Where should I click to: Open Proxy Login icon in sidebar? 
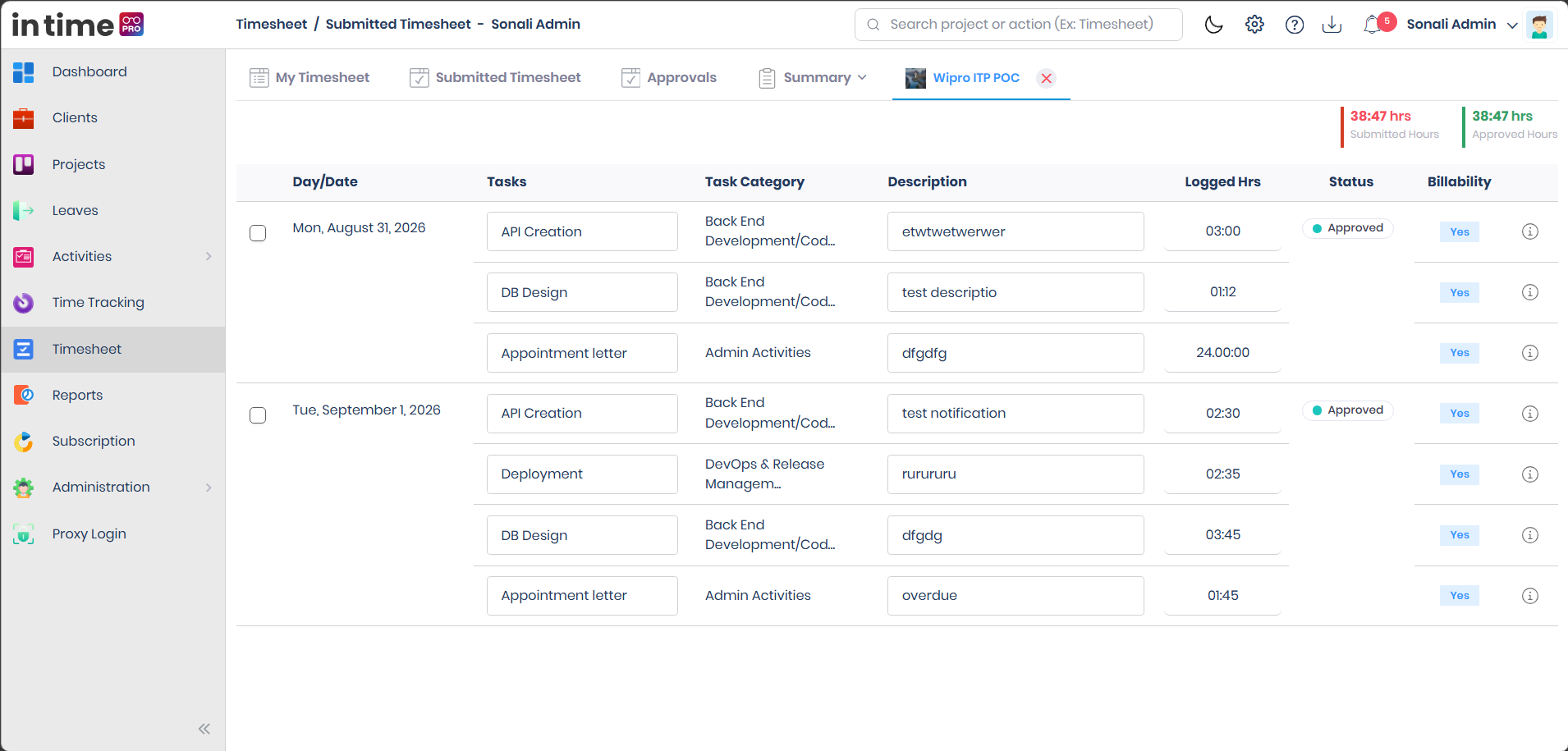(x=24, y=534)
